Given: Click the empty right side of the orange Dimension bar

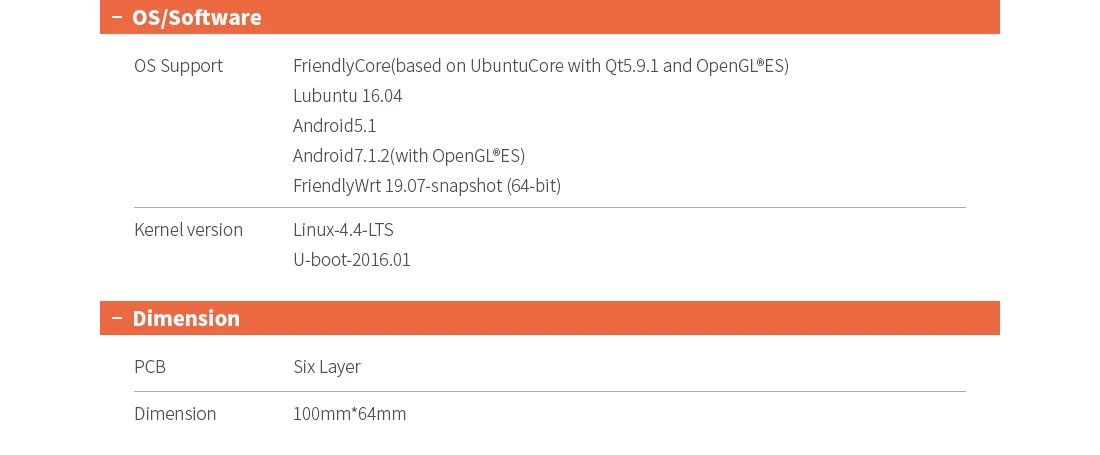Looking at the screenshot, I should (x=800, y=318).
